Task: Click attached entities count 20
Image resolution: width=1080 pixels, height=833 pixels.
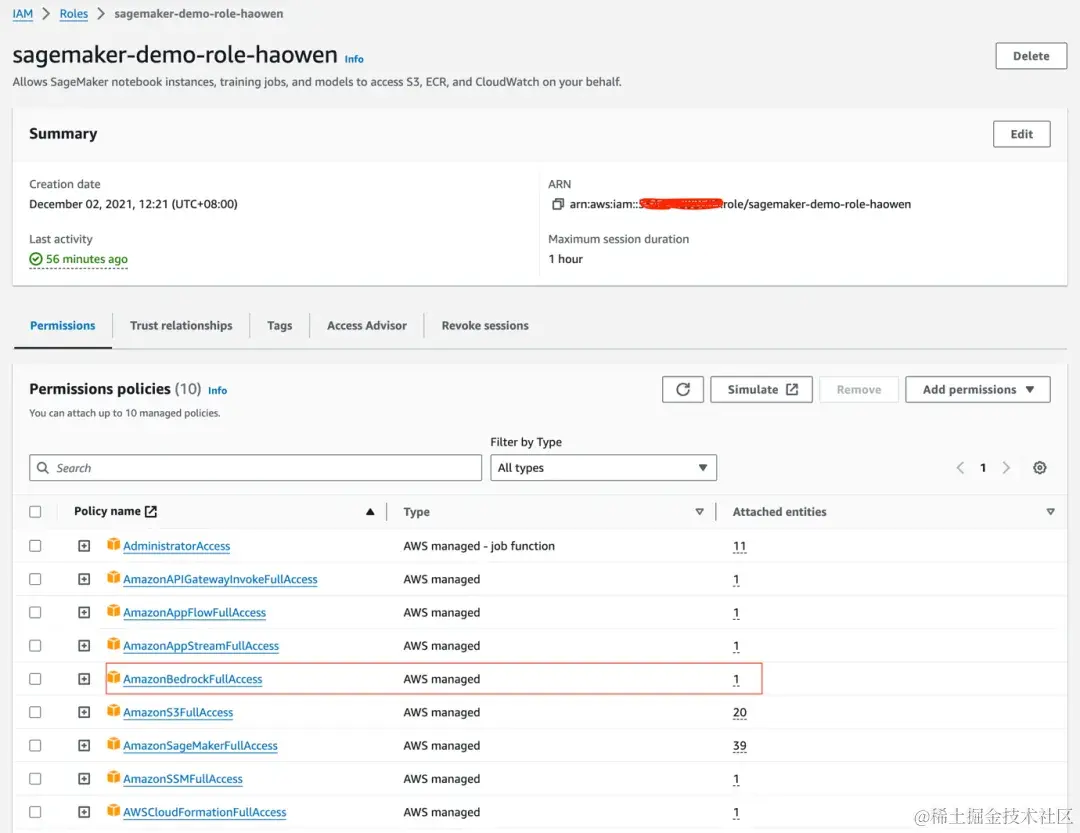Action: pyautogui.click(x=740, y=712)
